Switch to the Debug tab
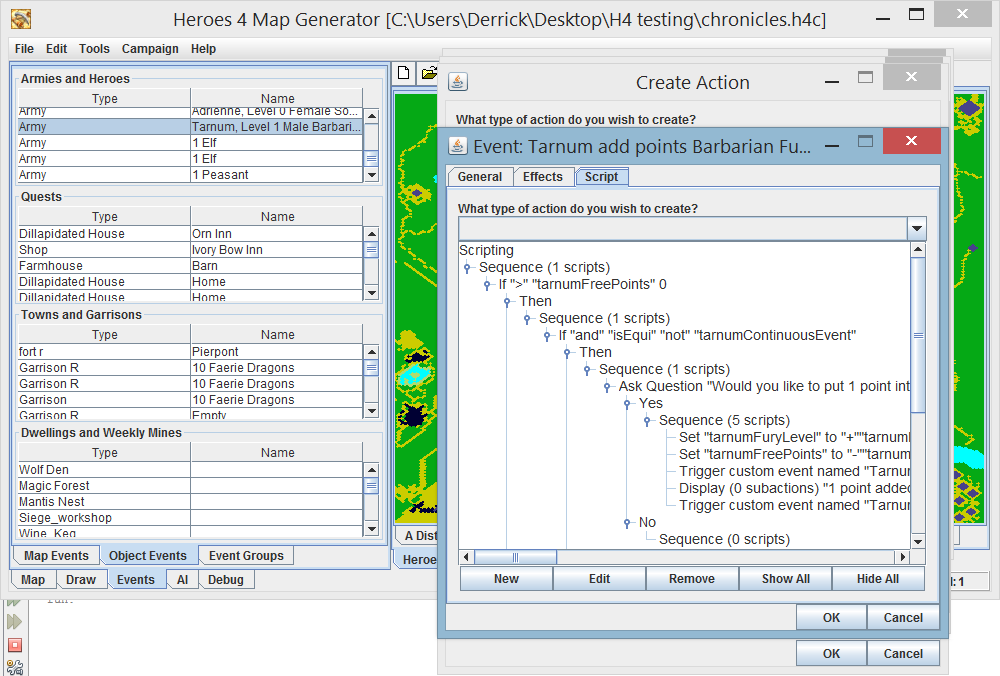Image resolution: width=1000 pixels, height=676 pixels. (x=226, y=580)
